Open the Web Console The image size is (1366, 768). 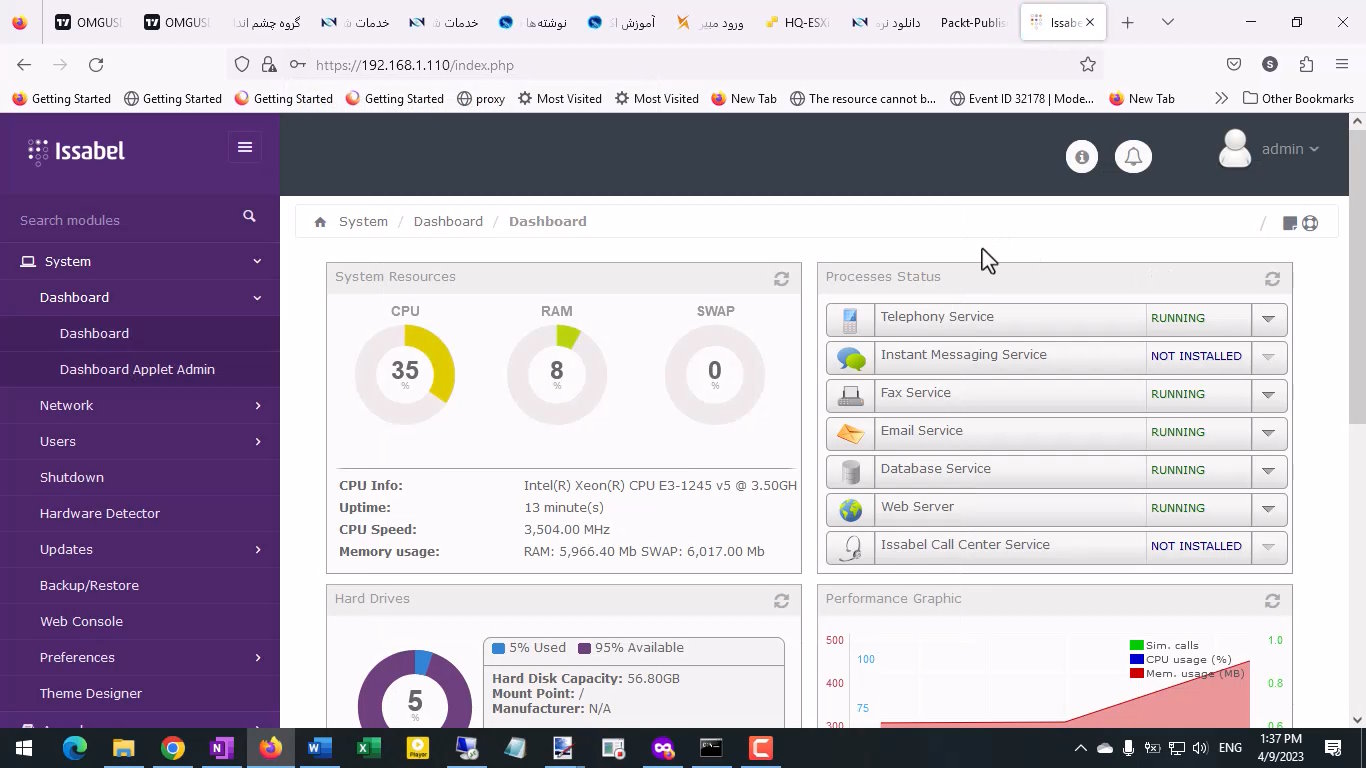[x=81, y=621]
